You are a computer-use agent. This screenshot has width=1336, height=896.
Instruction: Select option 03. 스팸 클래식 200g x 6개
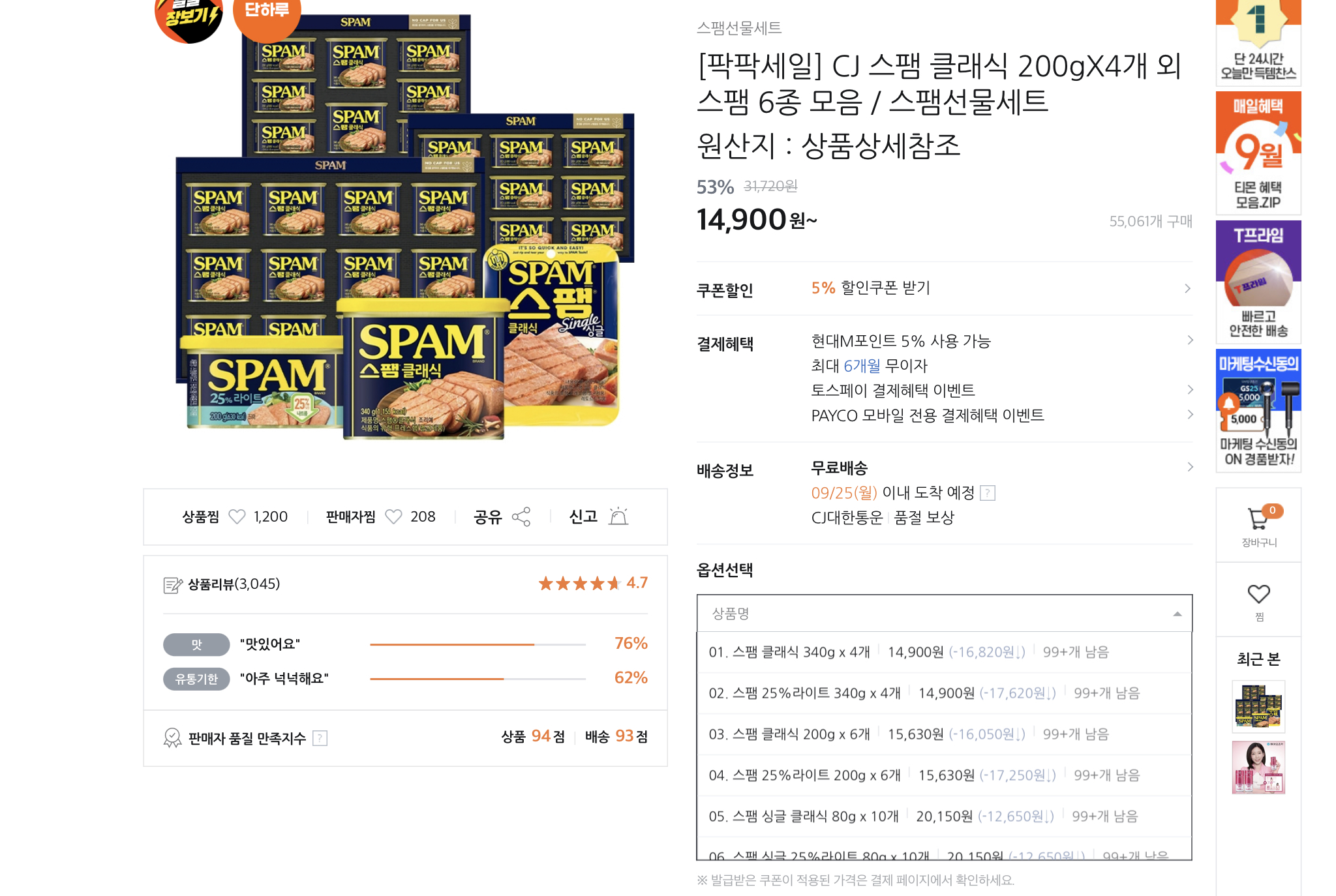click(944, 734)
